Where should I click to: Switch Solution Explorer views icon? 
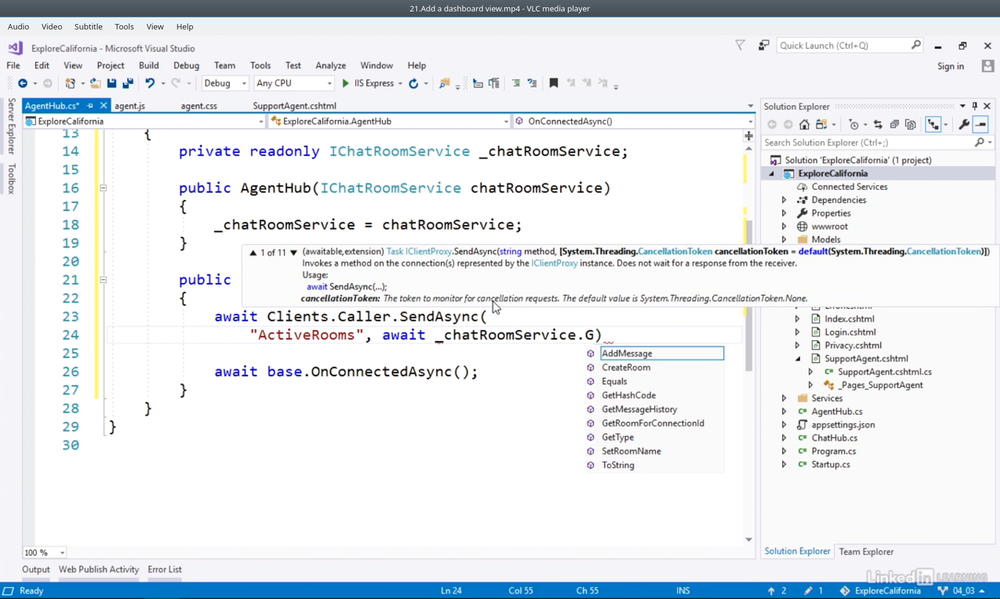coord(821,125)
